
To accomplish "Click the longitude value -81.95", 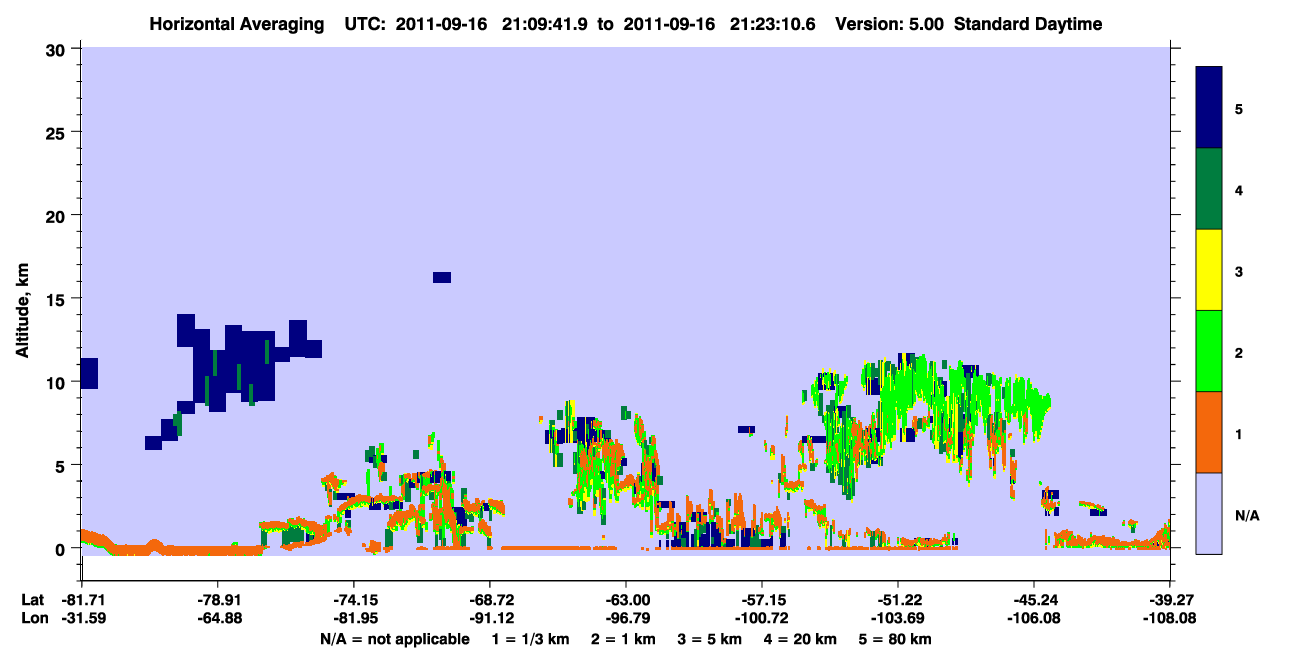I will pyautogui.click(x=353, y=618).
